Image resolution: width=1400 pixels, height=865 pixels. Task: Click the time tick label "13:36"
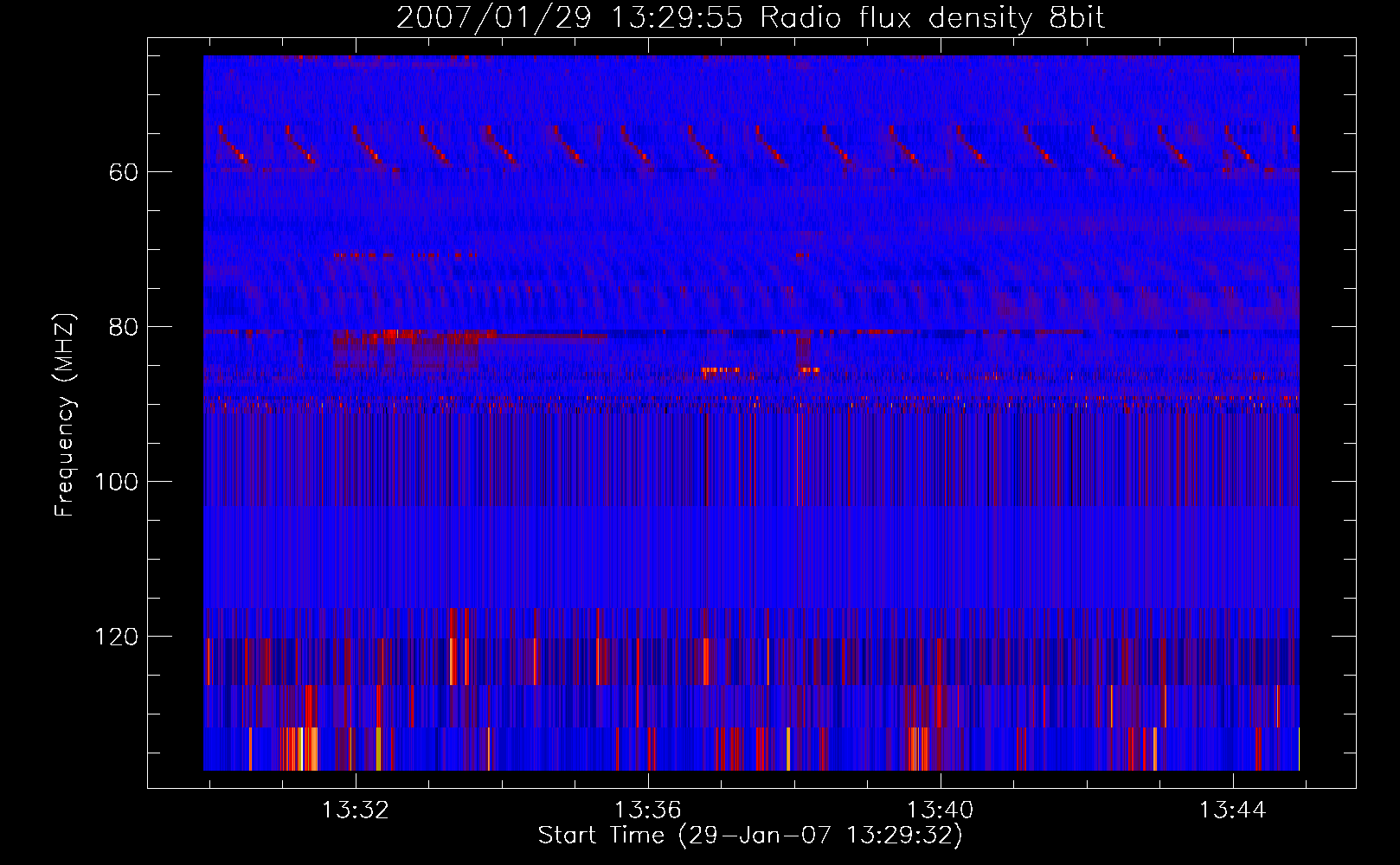[x=648, y=811]
